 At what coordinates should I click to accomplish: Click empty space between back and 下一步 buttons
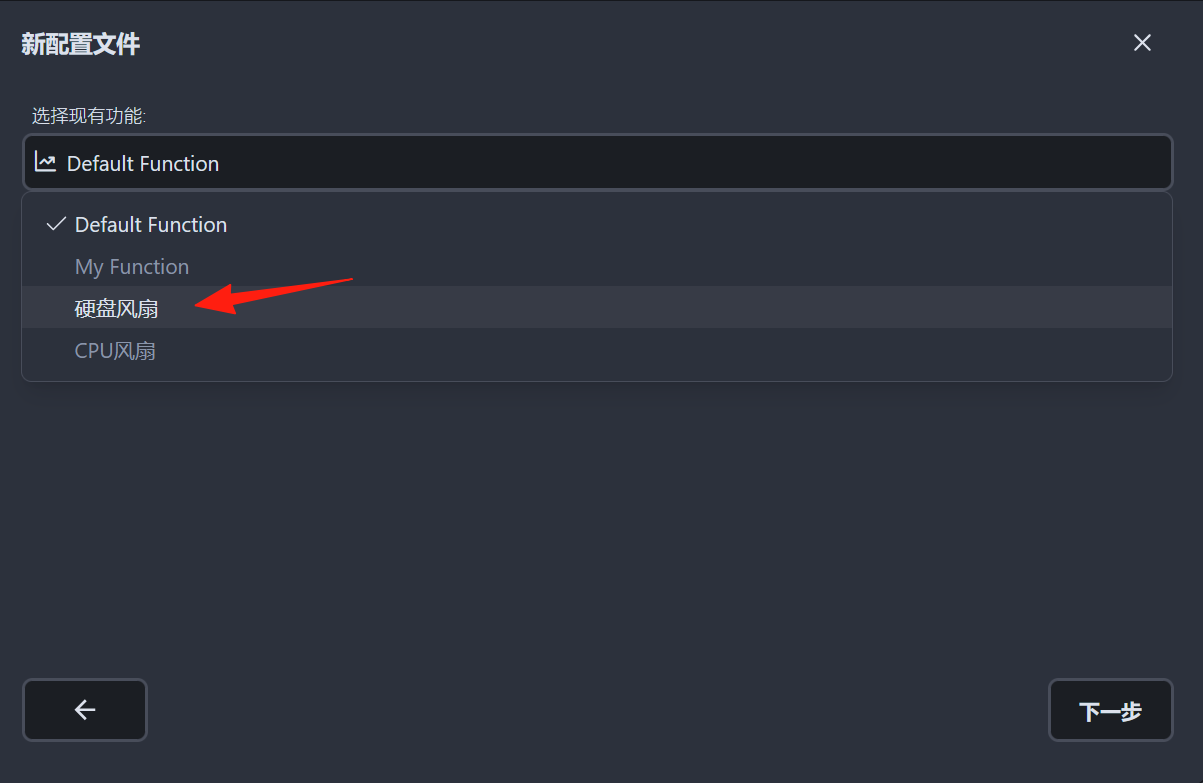597,710
